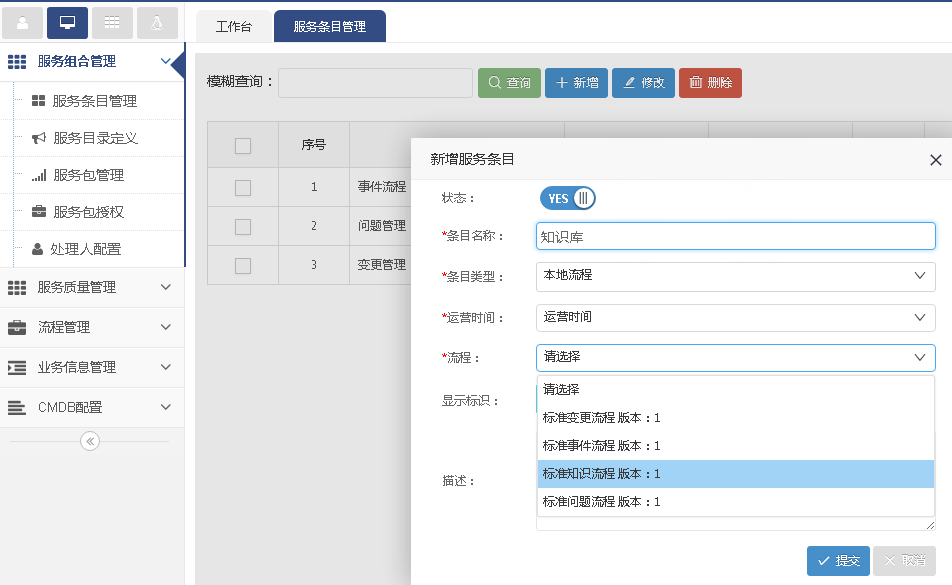Viewport: 952px width, 585px height.
Task: Open 服务包授权 with briefcase icon
Action: click(x=87, y=212)
